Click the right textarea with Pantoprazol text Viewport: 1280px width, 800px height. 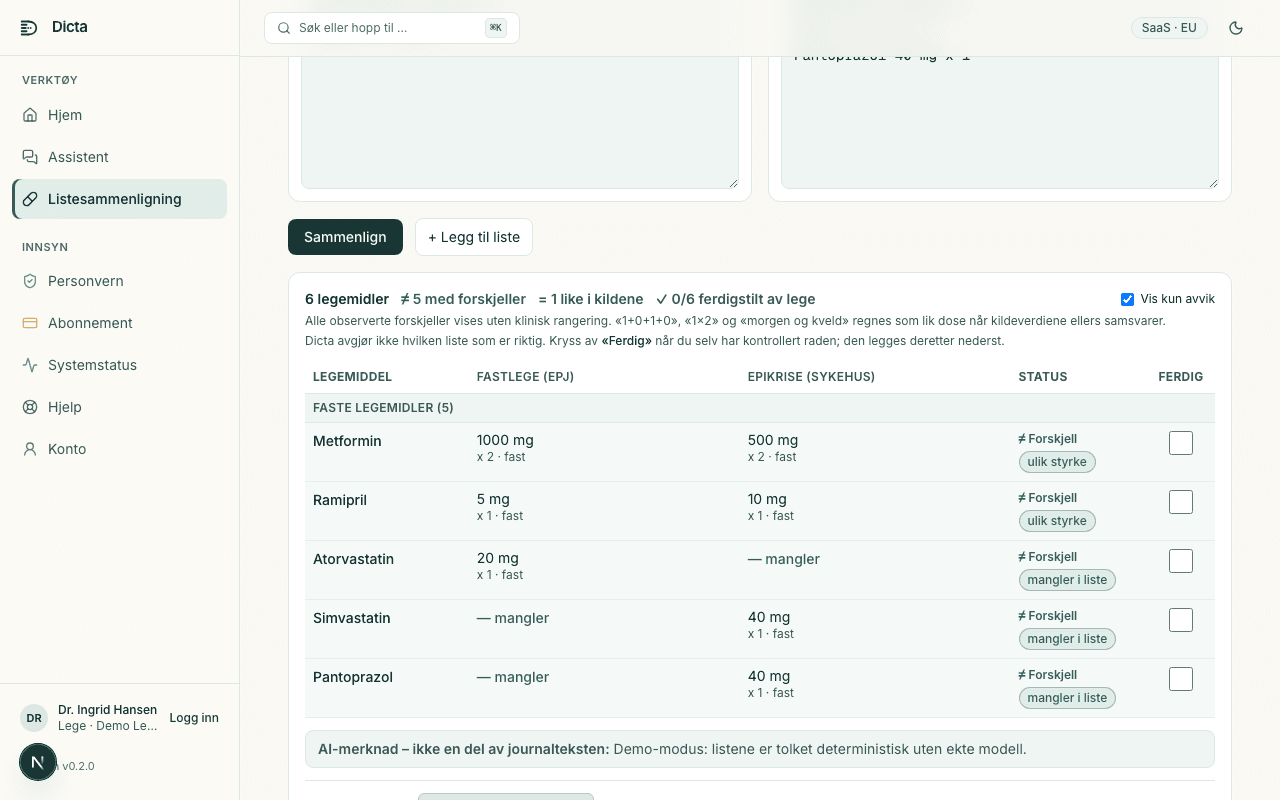click(1000, 122)
